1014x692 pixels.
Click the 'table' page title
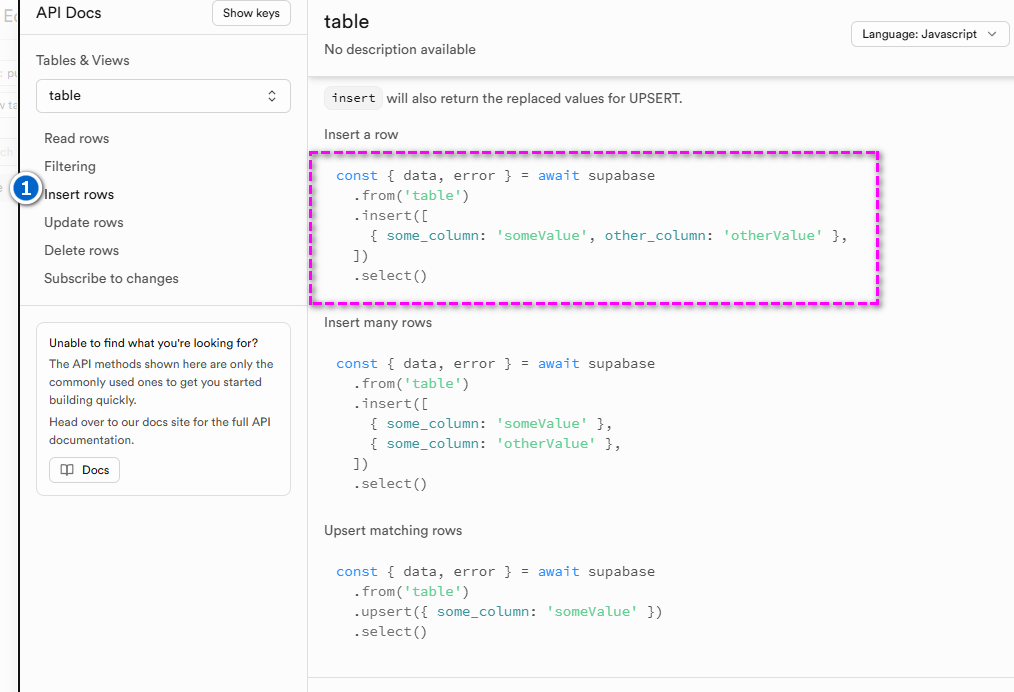(x=346, y=21)
